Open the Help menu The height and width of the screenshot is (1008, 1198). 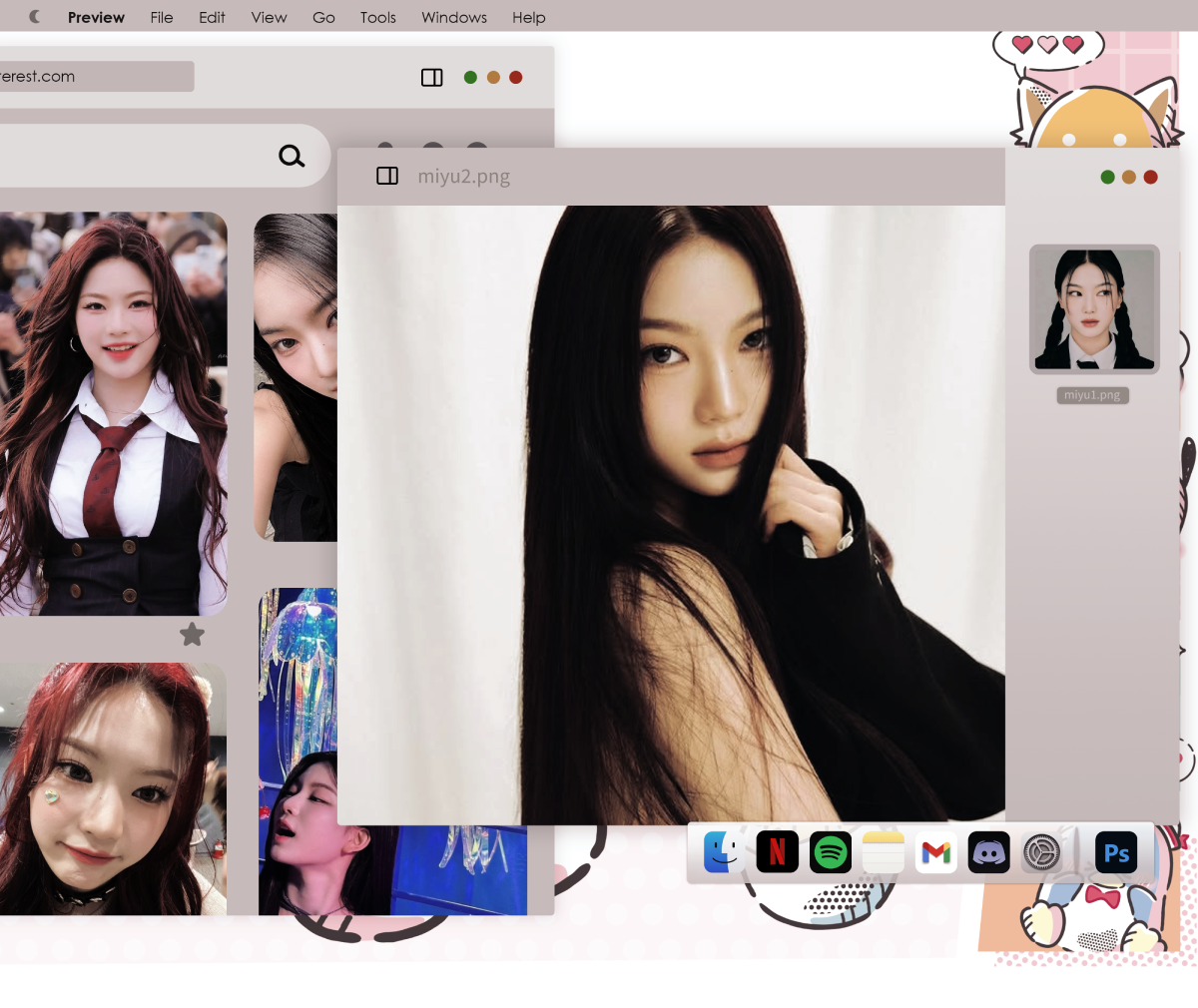[x=529, y=17]
